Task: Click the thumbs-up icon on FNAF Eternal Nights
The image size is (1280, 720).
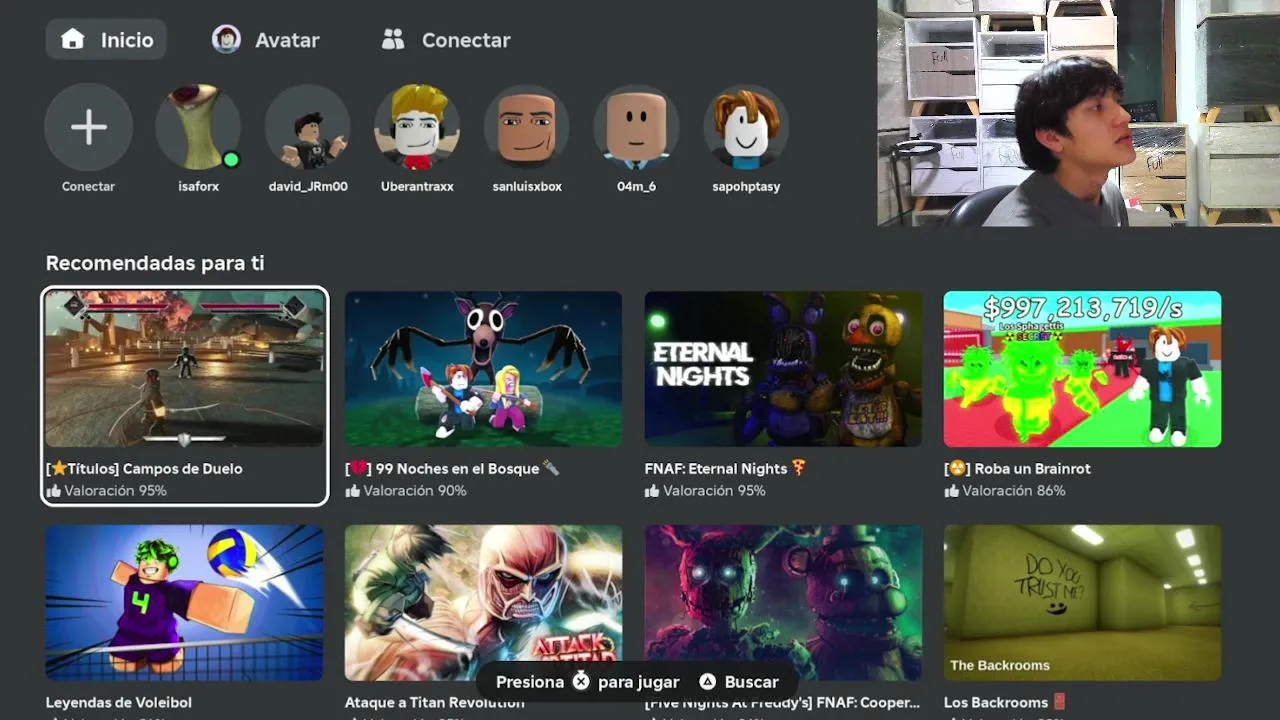Action: 652,491
